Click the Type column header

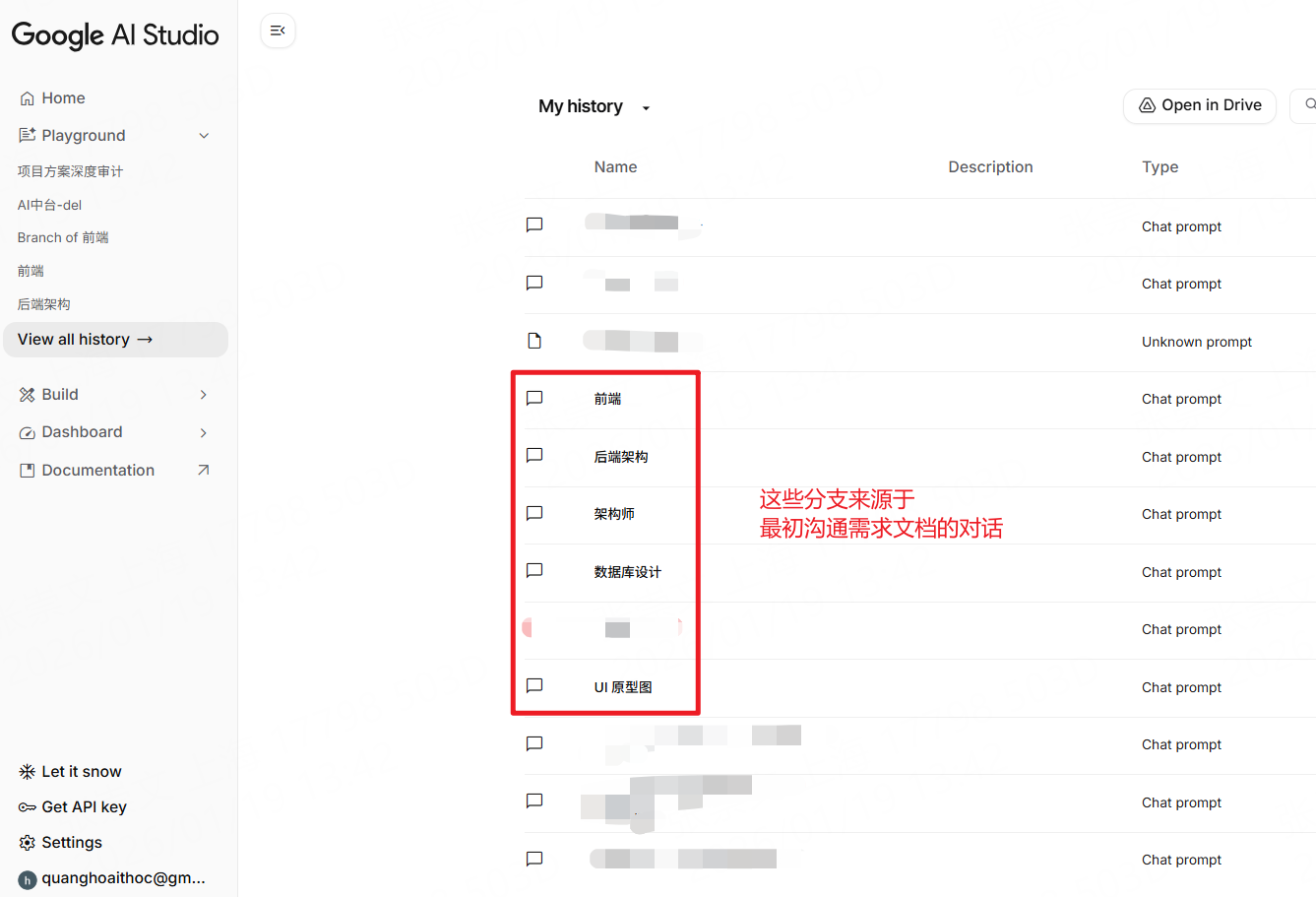1159,167
